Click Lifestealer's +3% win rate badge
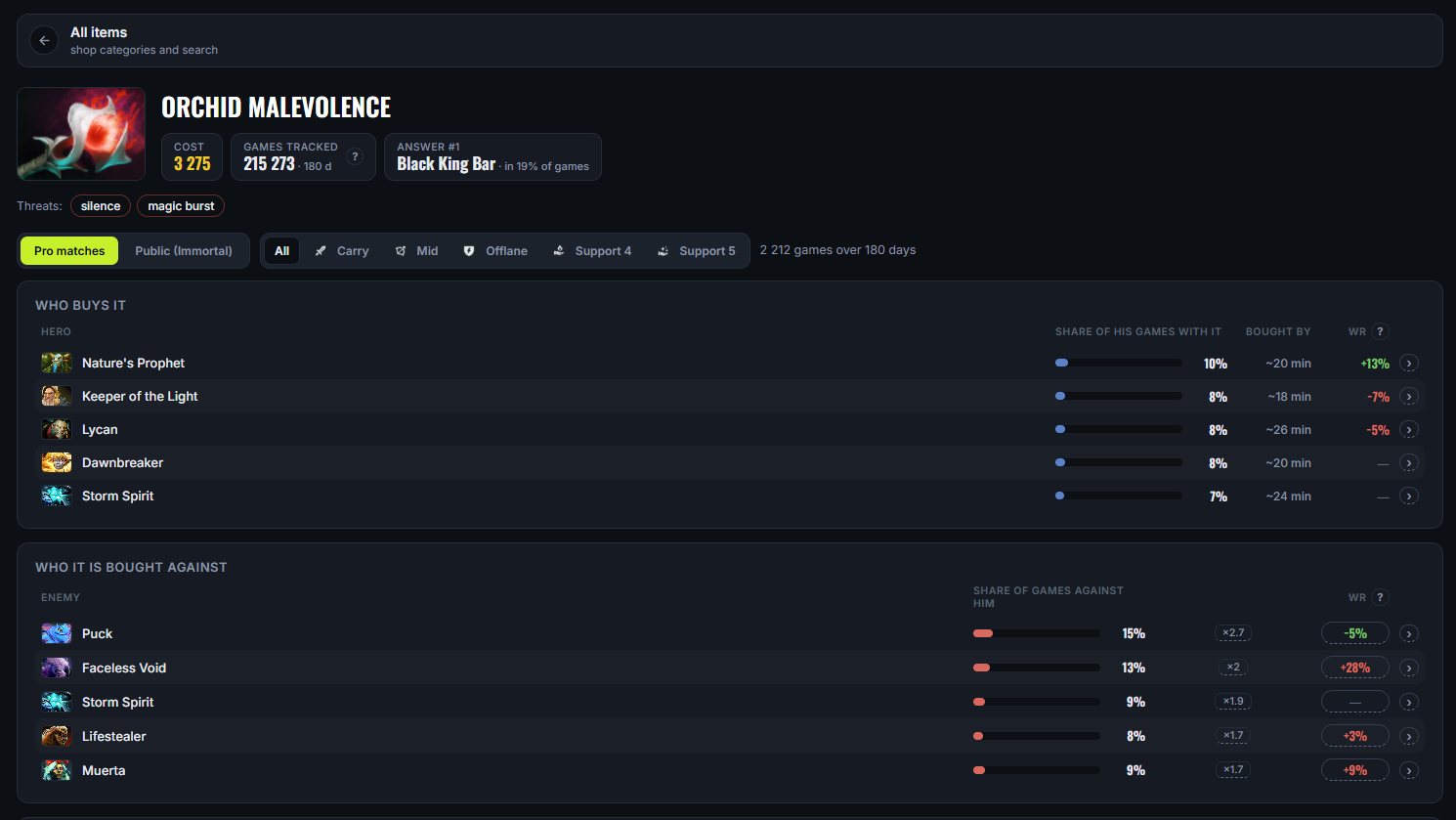1456x820 pixels. click(x=1355, y=736)
